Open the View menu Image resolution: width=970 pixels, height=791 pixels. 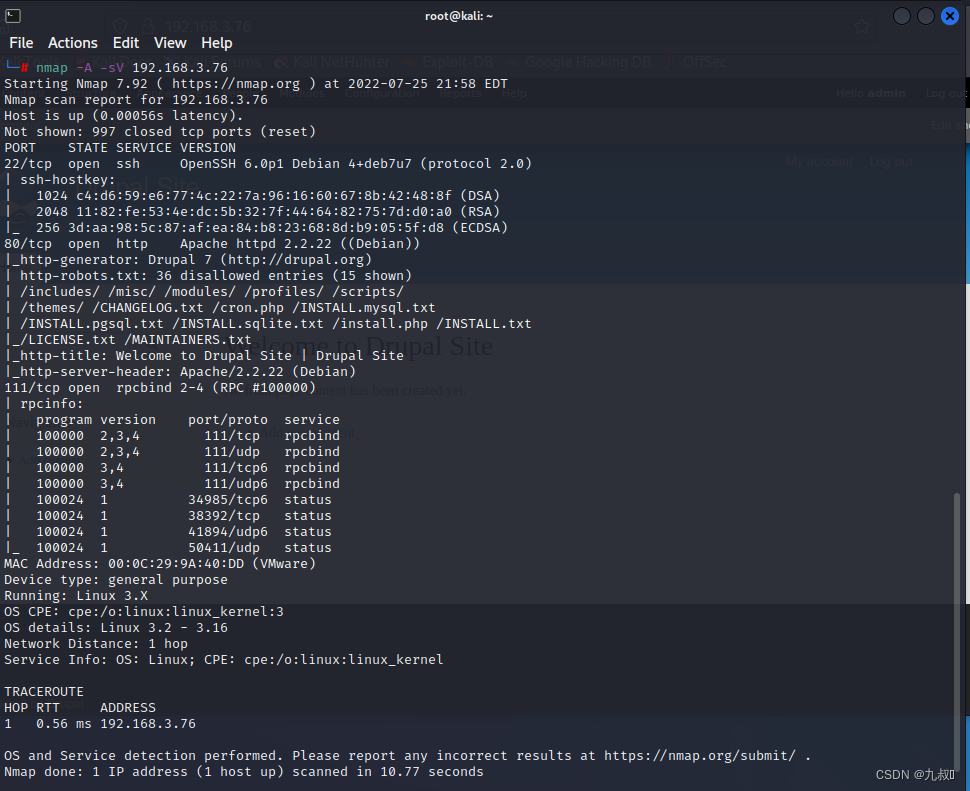point(169,43)
